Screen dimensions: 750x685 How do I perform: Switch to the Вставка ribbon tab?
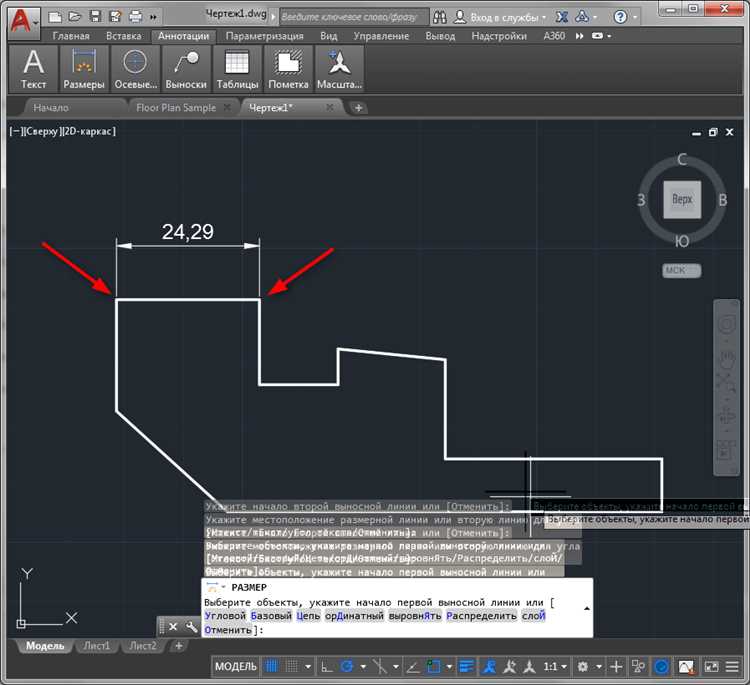(x=123, y=36)
